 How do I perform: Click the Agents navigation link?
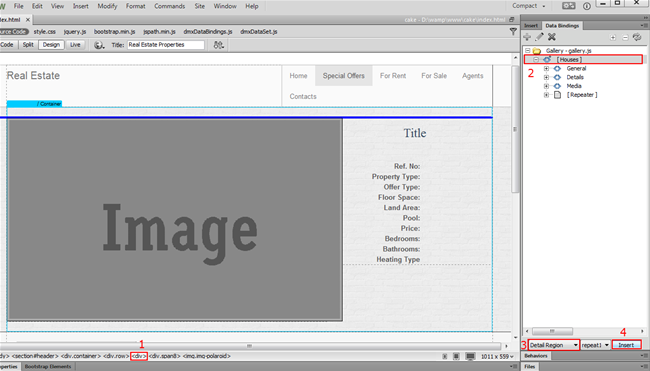pos(473,75)
